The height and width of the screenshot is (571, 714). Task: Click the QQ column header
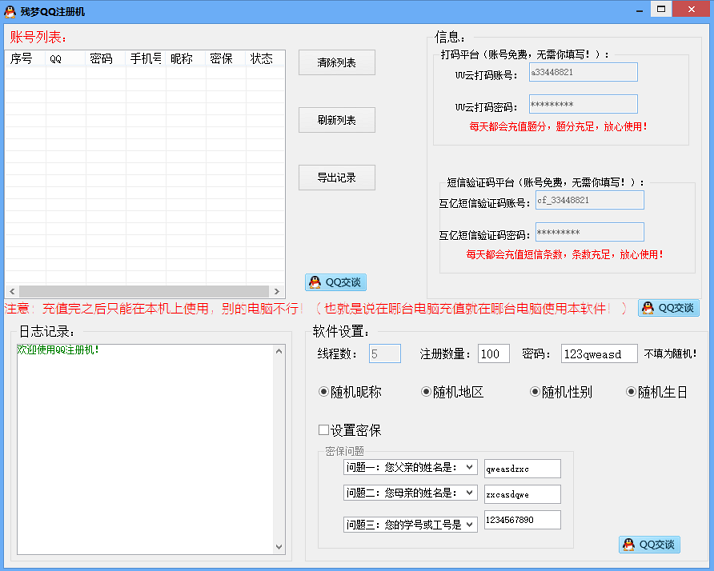(66, 58)
